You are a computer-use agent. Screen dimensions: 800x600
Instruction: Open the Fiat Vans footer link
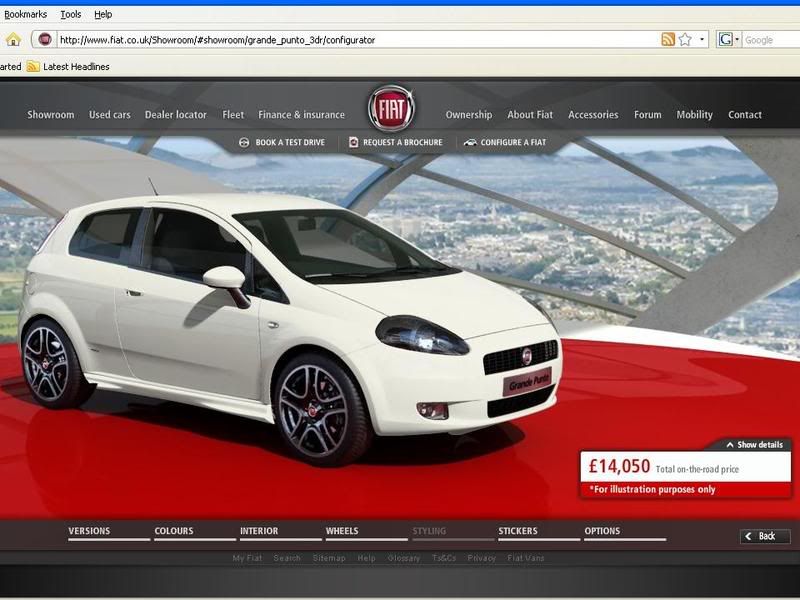[526, 558]
